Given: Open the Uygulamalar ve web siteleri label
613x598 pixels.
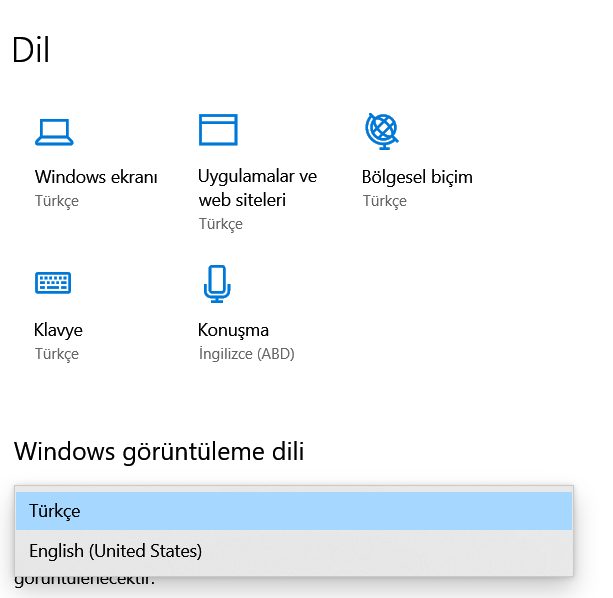Looking at the screenshot, I should coord(257,188).
